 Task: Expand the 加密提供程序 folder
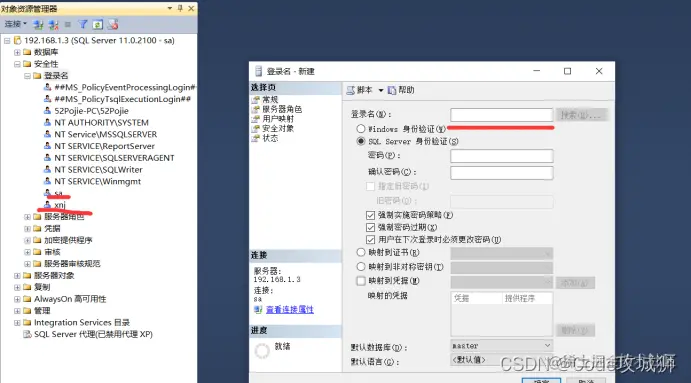pos(27,240)
